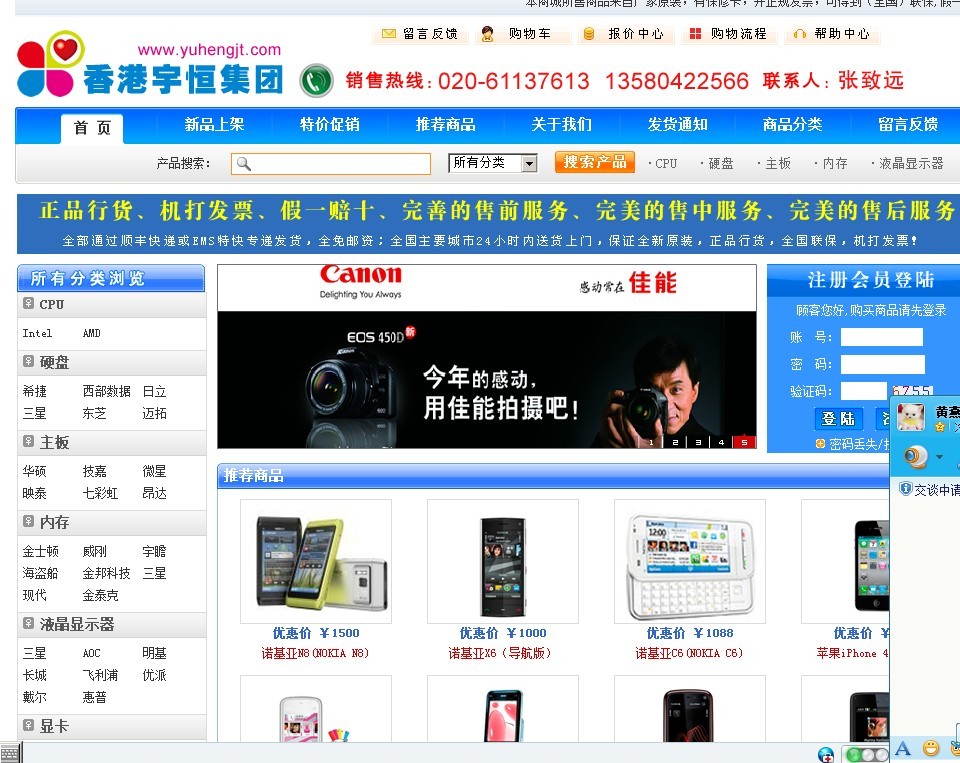Click the 登陆 login button
Viewport: 960px width, 763px height.
click(x=838, y=419)
